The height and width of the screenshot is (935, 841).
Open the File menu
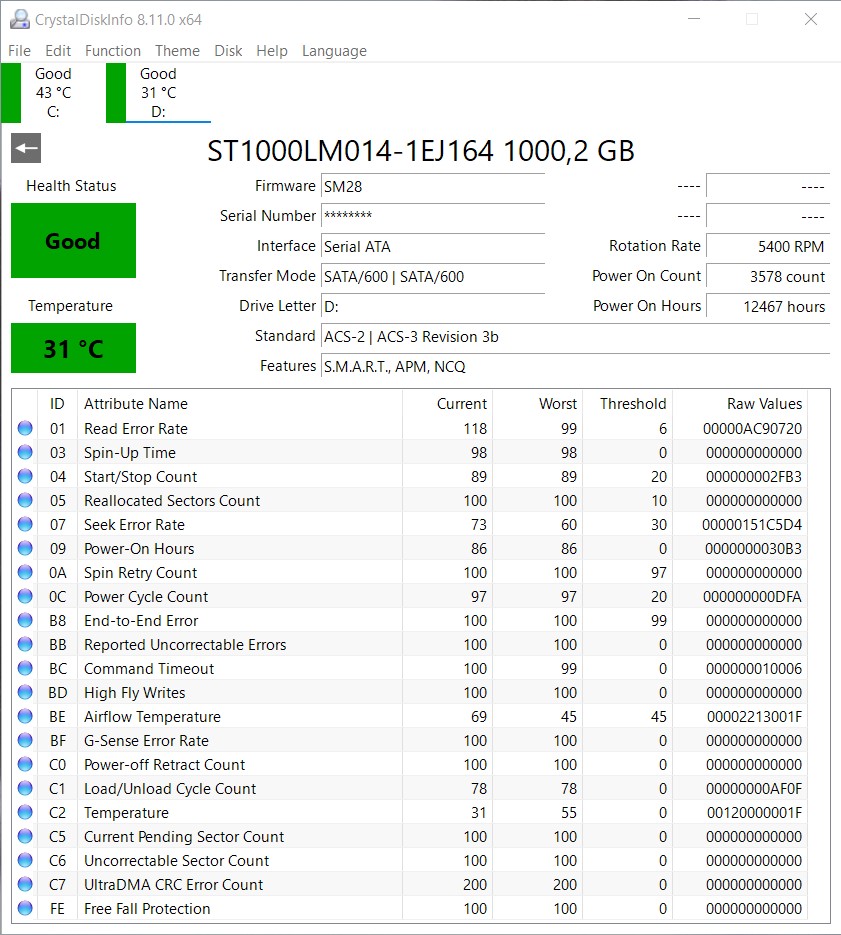point(19,51)
